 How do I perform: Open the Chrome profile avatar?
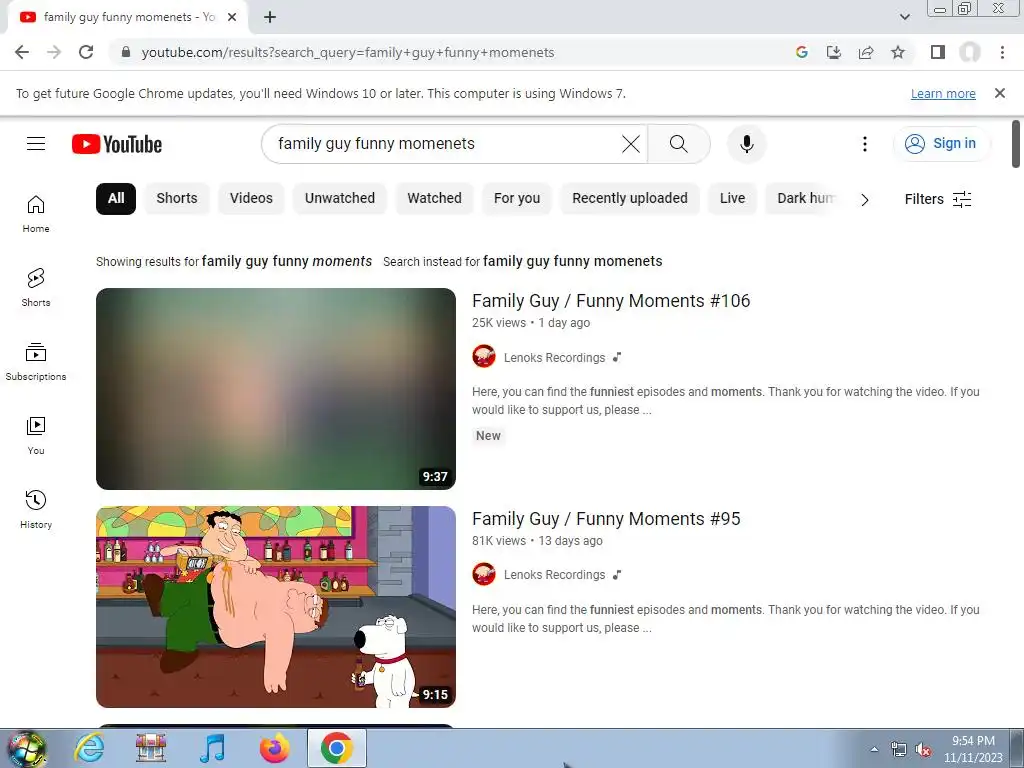[970, 52]
